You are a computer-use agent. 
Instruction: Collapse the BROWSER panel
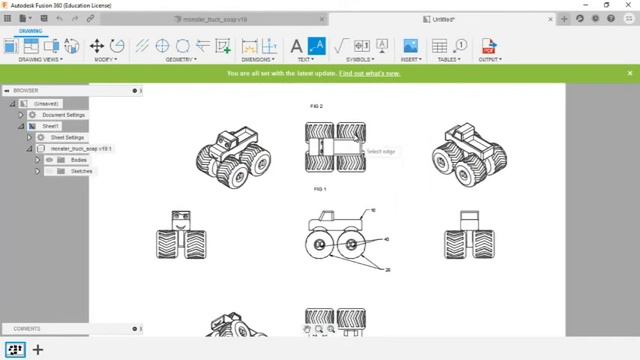click(7, 91)
